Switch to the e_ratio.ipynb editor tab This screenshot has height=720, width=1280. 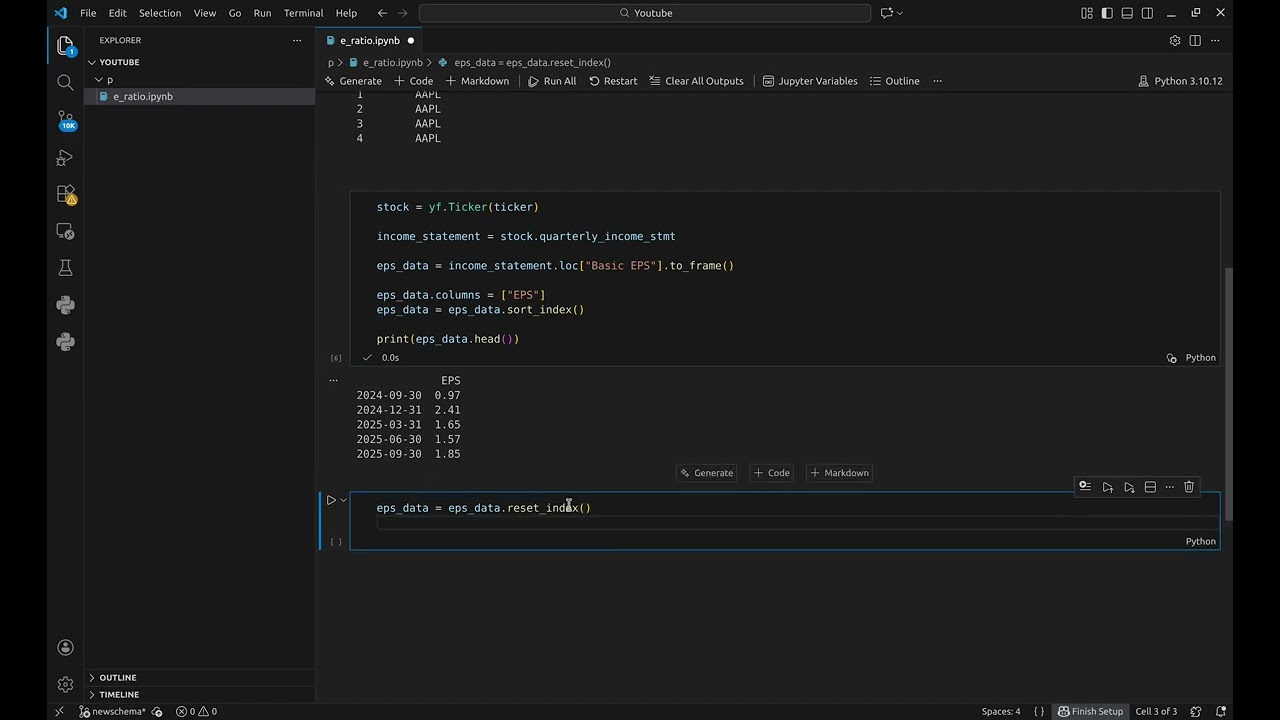point(370,40)
